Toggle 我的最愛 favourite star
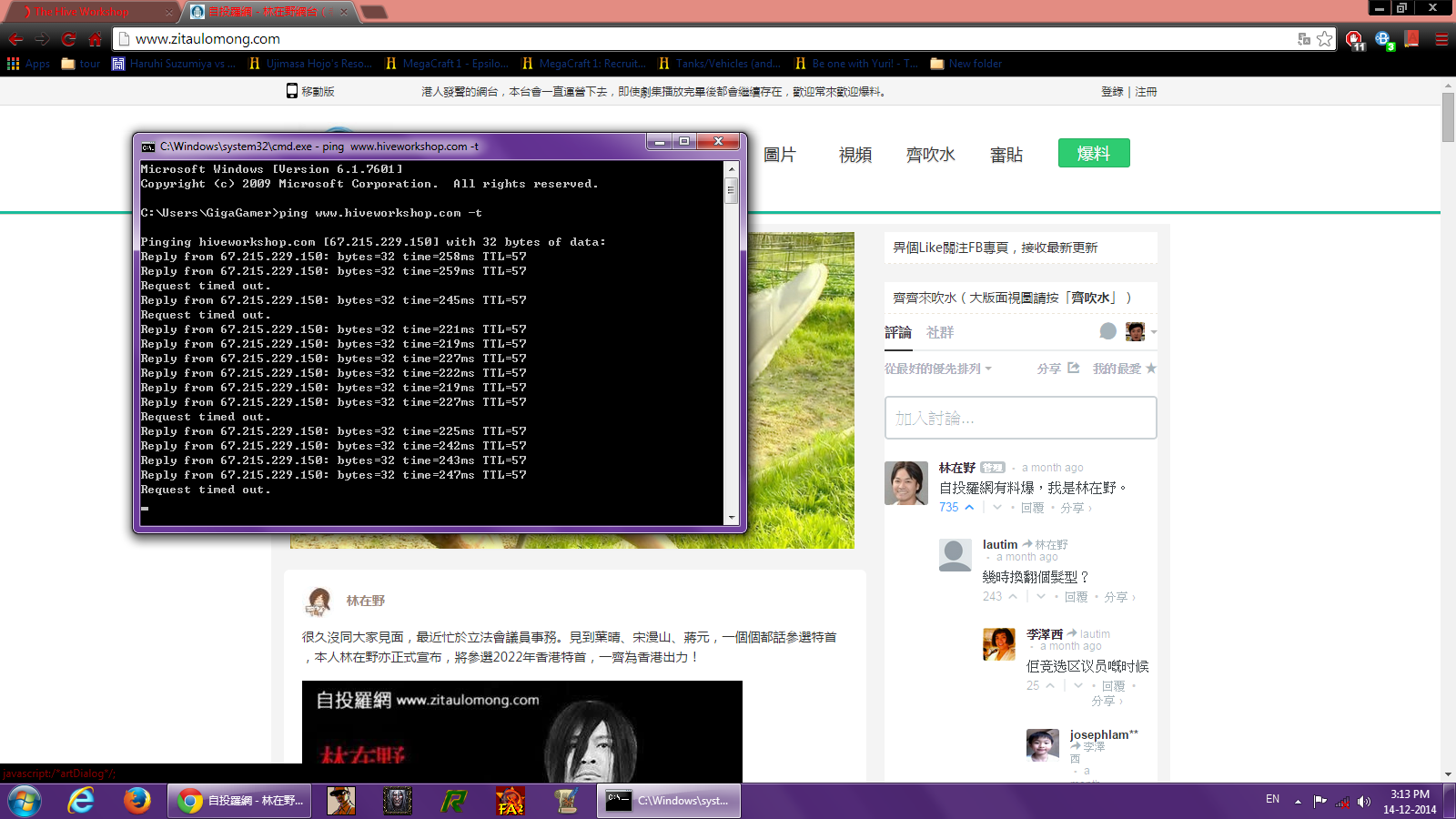 [1125, 369]
